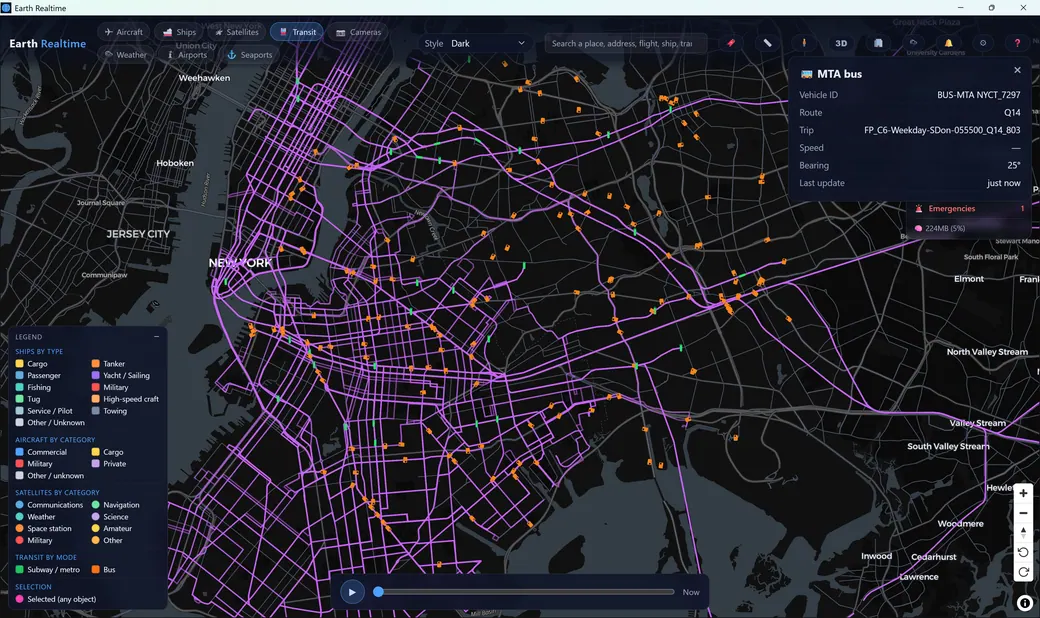Image resolution: width=1040 pixels, height=618 pixels.
Task: Maximize the Earth Realtime window
Action: (992, 8)
